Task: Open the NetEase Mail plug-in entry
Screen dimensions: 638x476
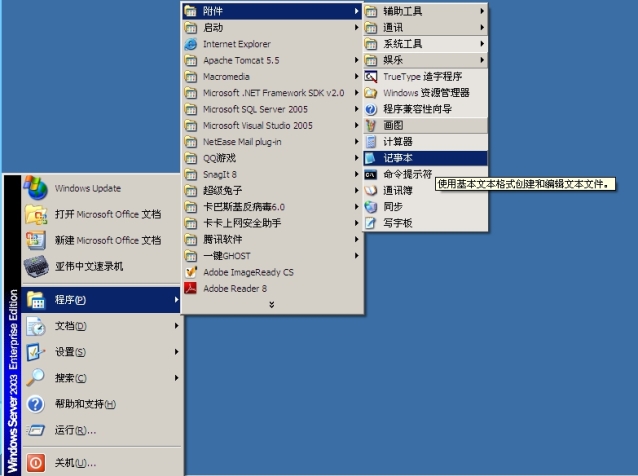Action: point(272,142)
